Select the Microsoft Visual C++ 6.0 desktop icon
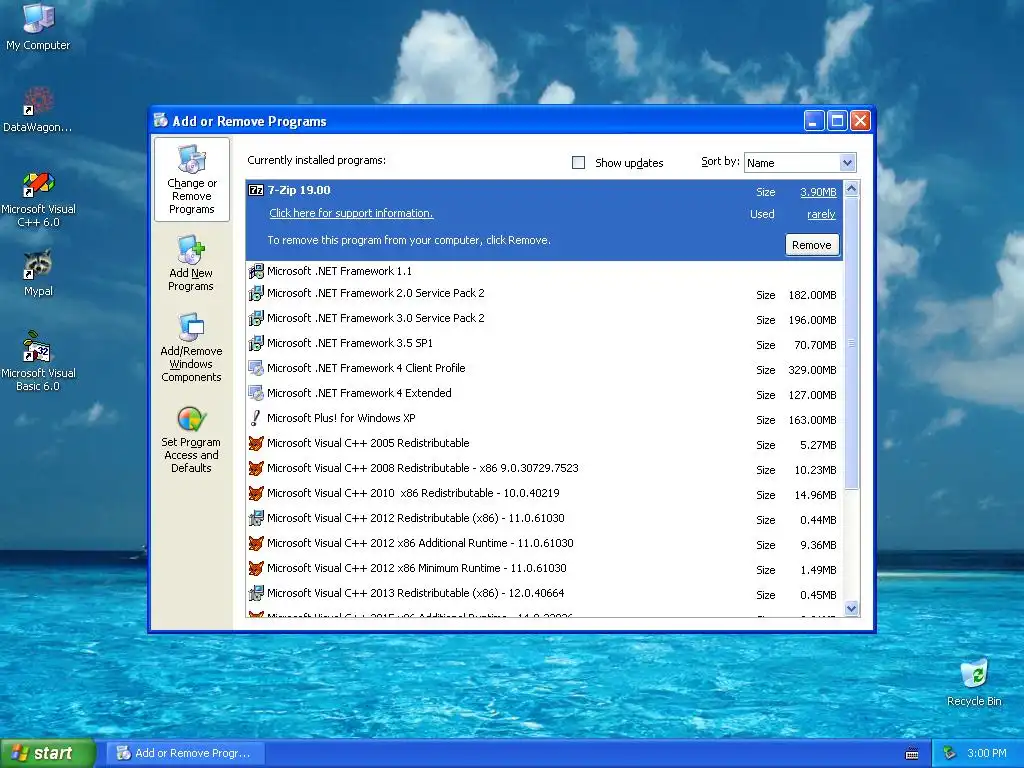Screen dimensions: 1024x768 pyautogui.click(x=38, y=184)
